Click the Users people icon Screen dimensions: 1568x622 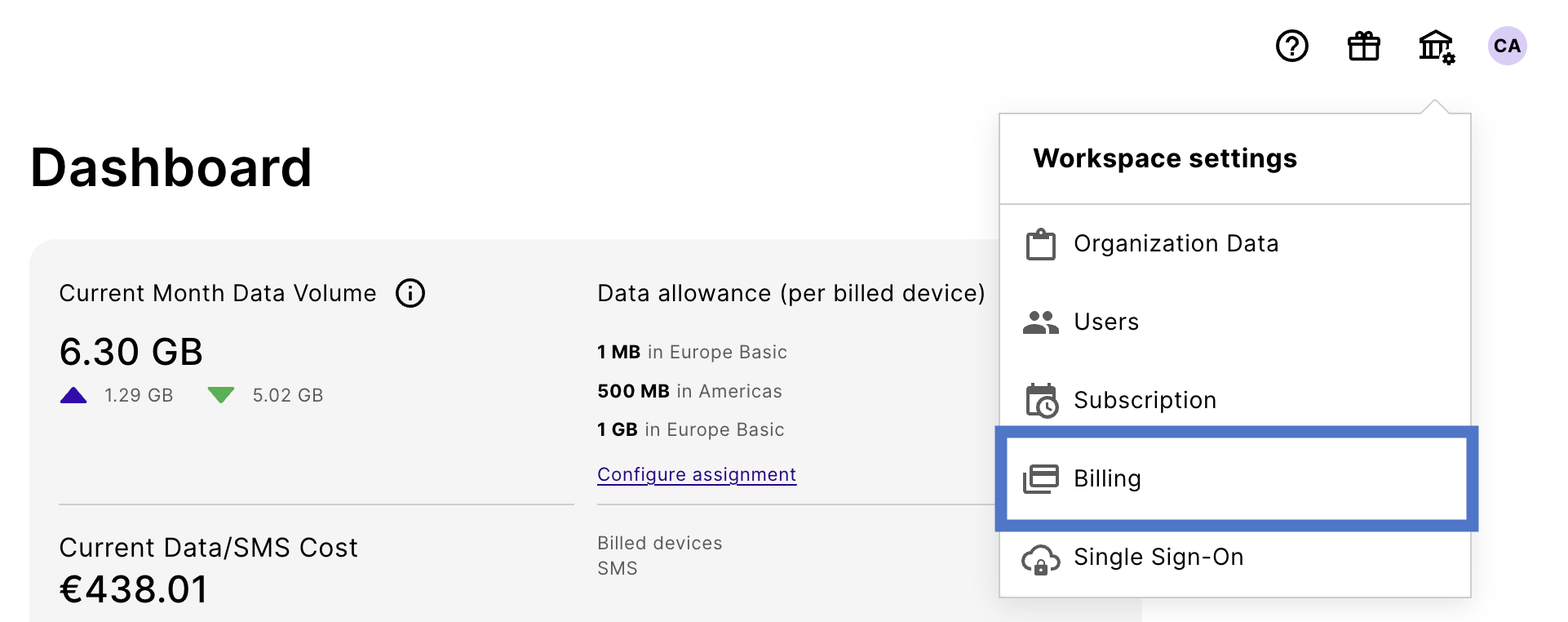1041,322
